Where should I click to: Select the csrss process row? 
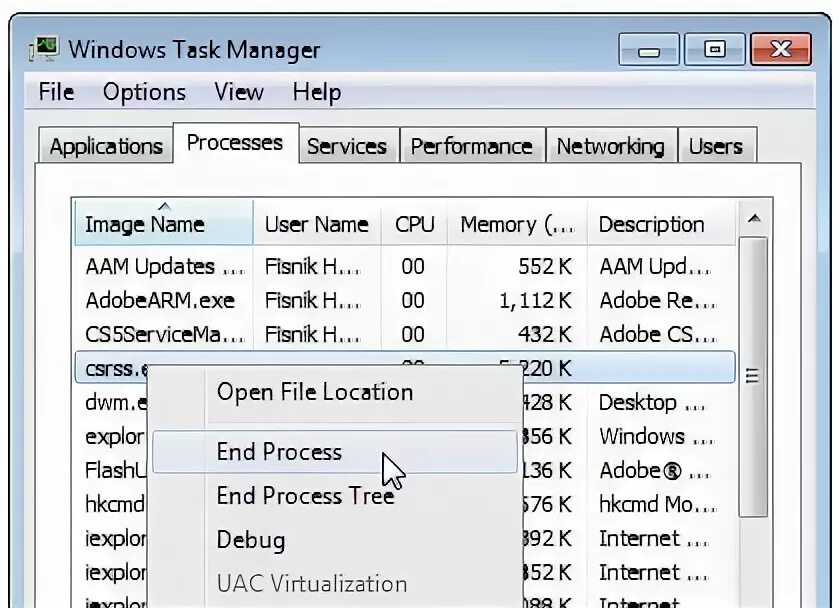click(404, 368)
